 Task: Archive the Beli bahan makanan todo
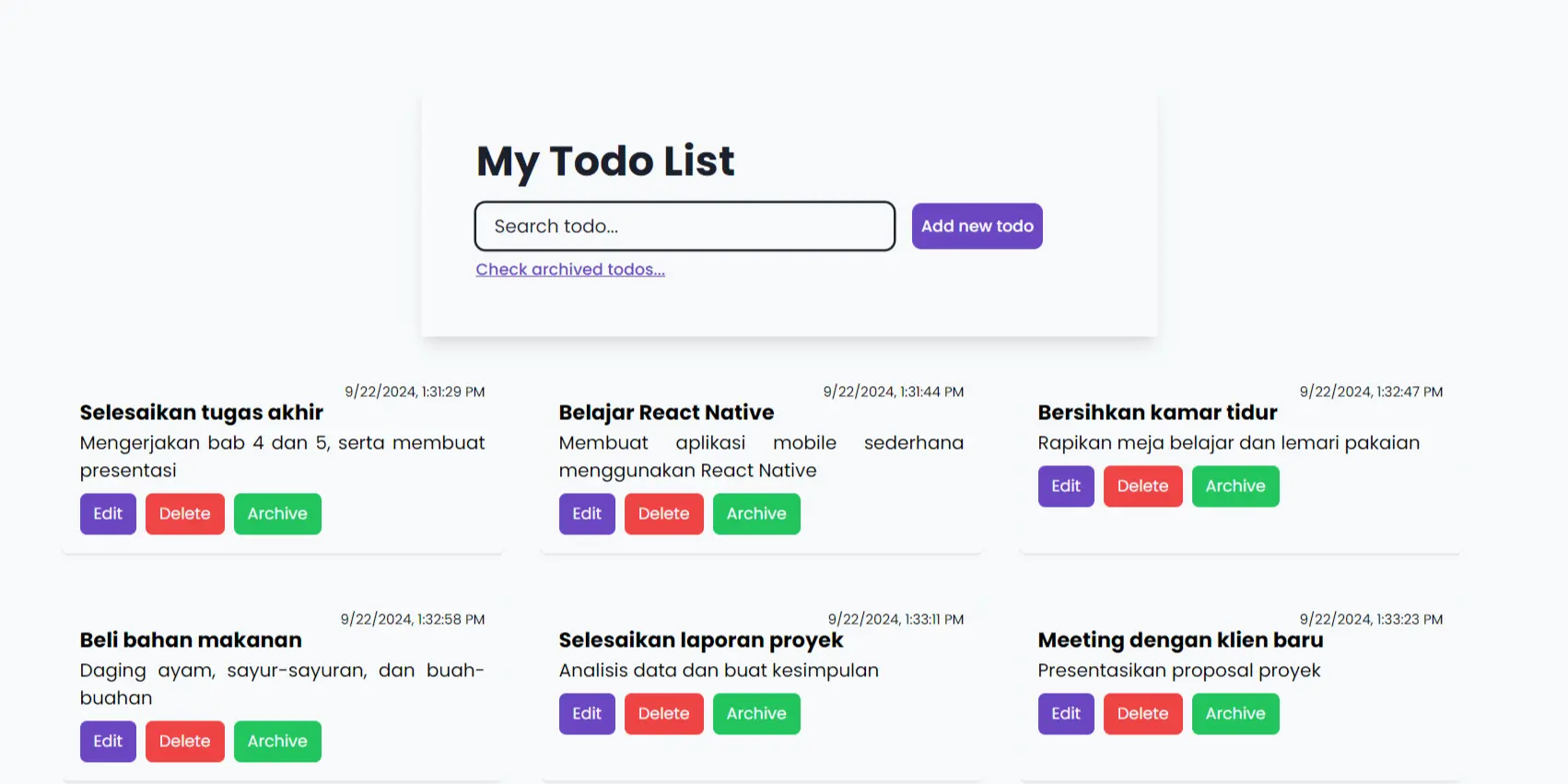click(277, 741)
